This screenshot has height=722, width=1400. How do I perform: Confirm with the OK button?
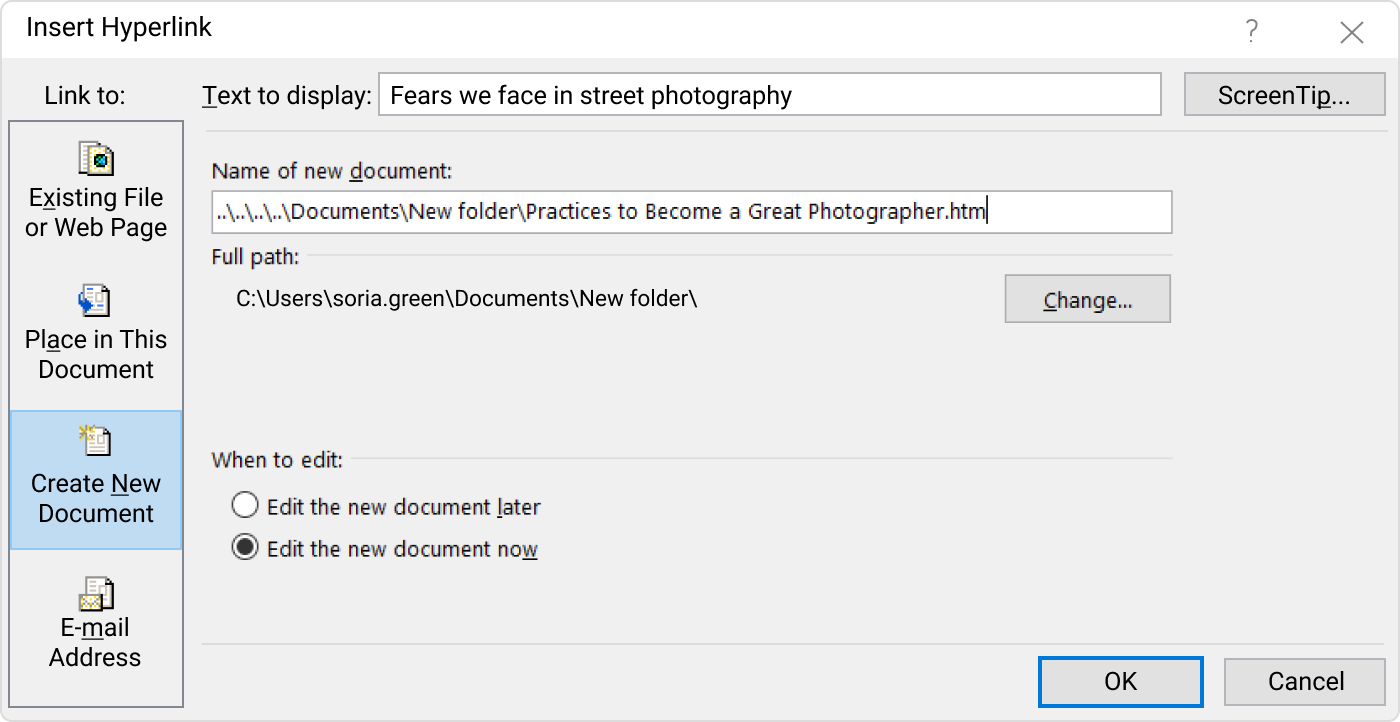click(x=1121, y=681)
